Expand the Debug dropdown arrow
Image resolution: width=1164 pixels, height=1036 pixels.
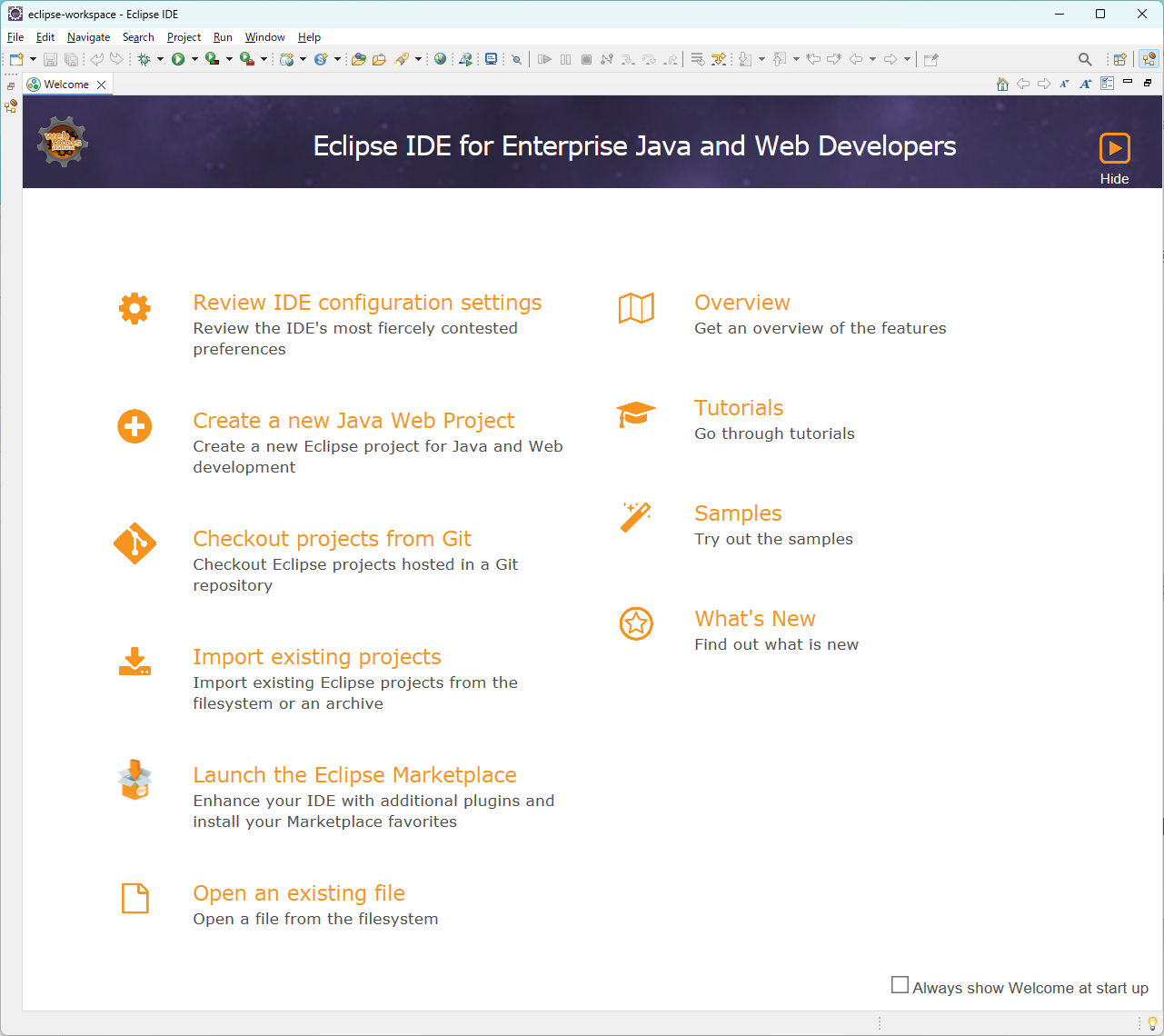click(x=160, y=59)
